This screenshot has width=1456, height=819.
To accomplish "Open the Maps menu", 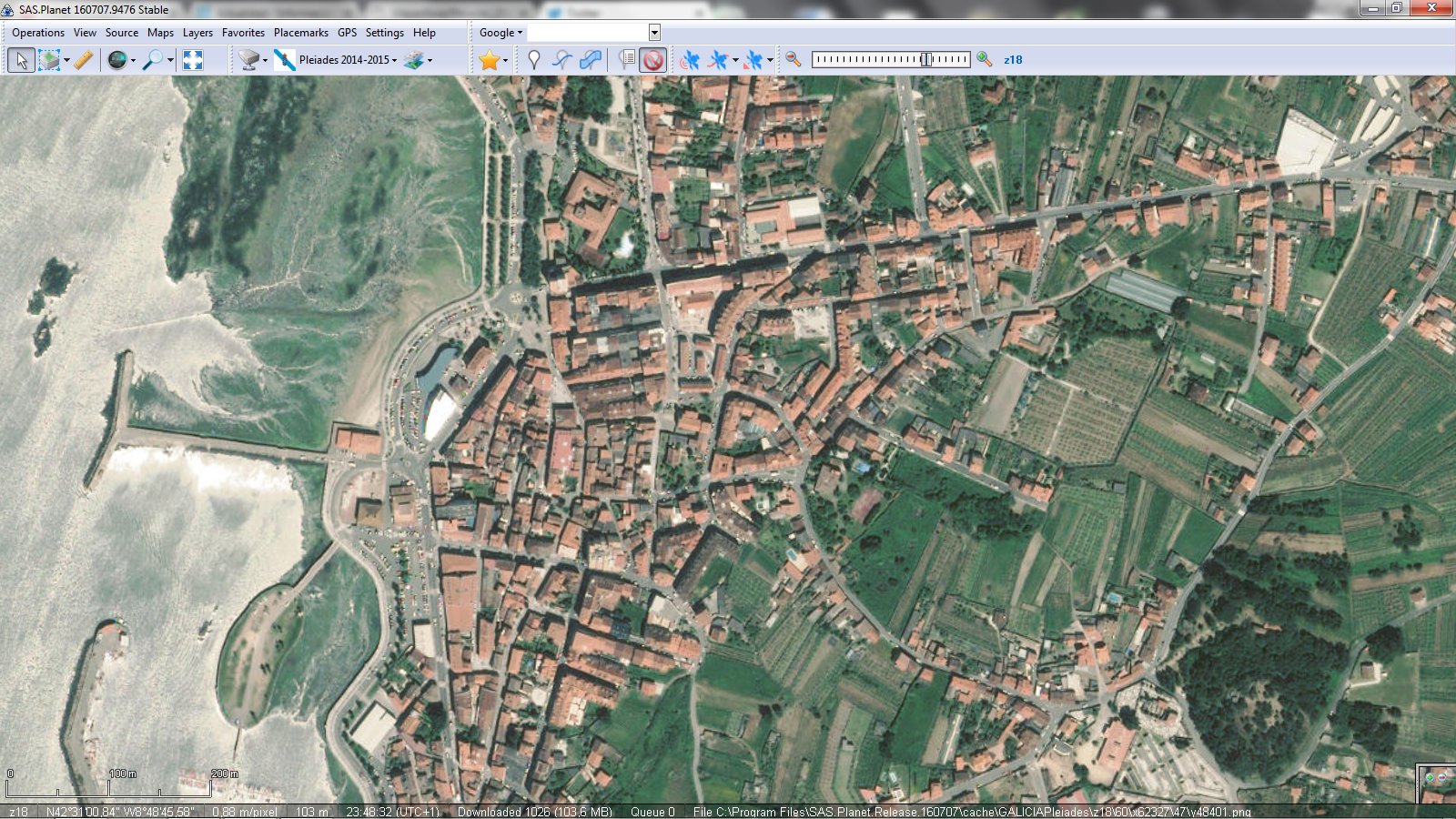I will pyautogui.click(x=160, y=33).
